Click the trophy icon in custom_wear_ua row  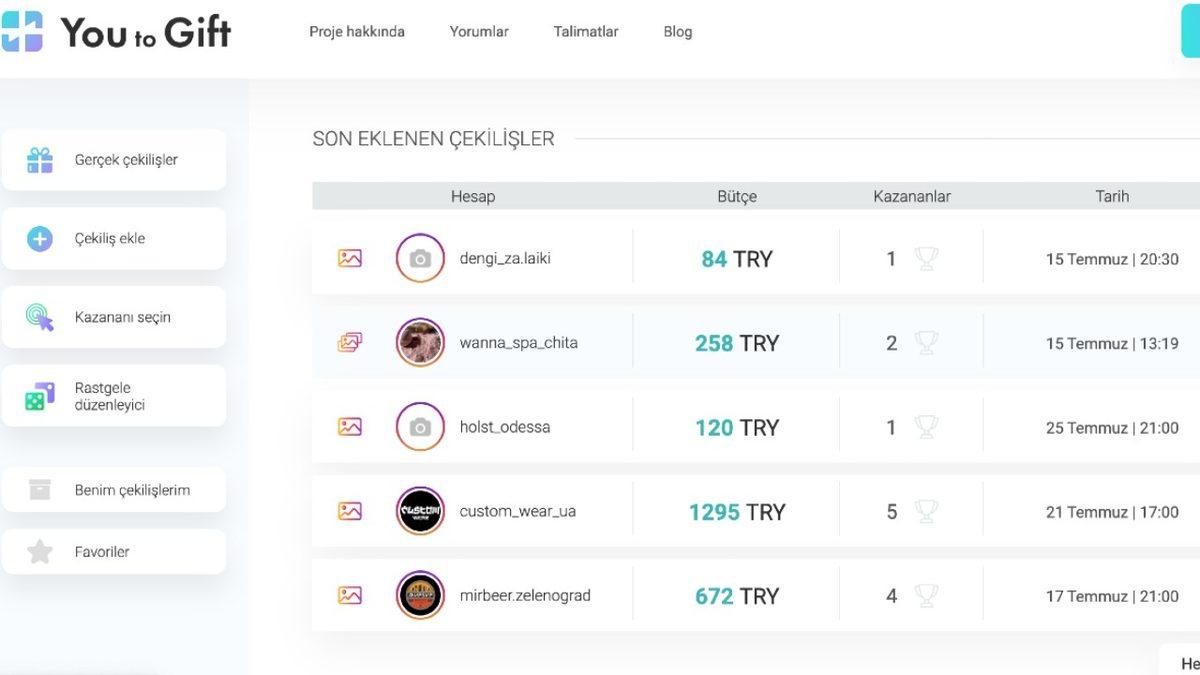[x=927, y=512]
